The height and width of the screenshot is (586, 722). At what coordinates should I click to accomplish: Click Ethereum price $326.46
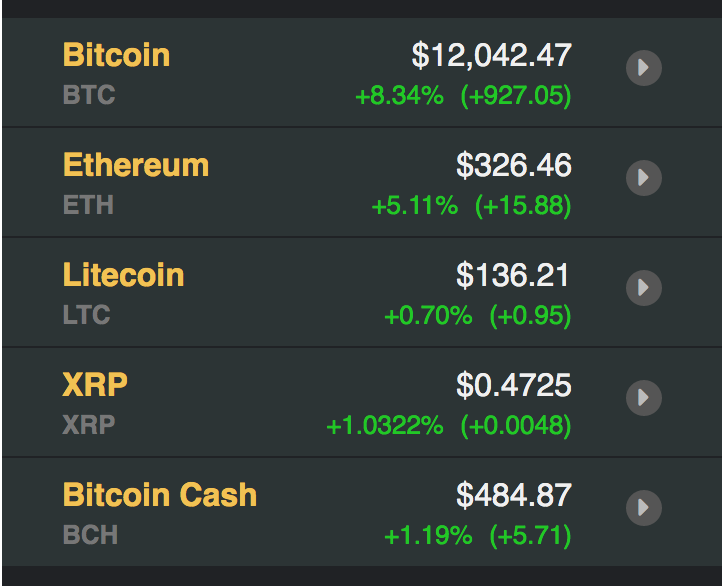click(x=514, y=165)
